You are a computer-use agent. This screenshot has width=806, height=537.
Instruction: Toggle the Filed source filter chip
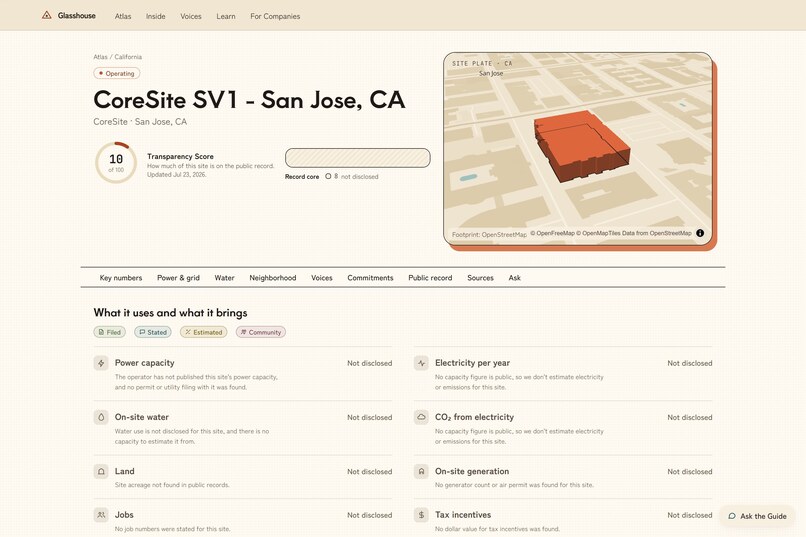(x=109, y=332)
